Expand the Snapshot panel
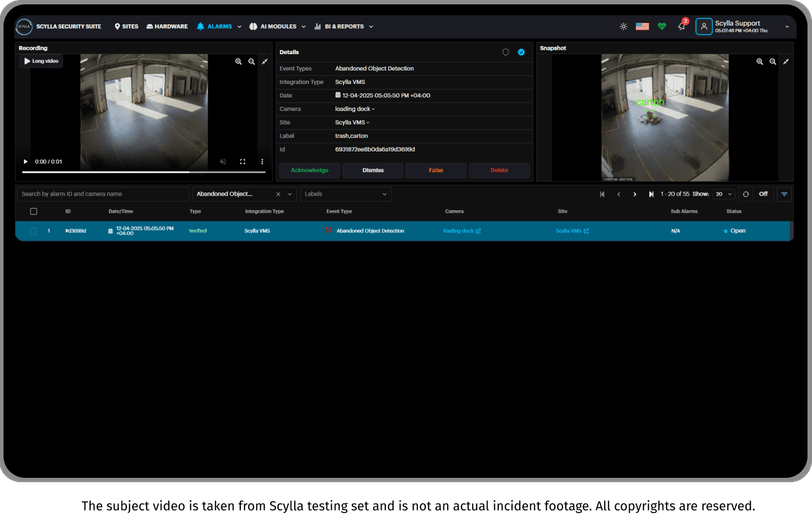 coord(786,61)
